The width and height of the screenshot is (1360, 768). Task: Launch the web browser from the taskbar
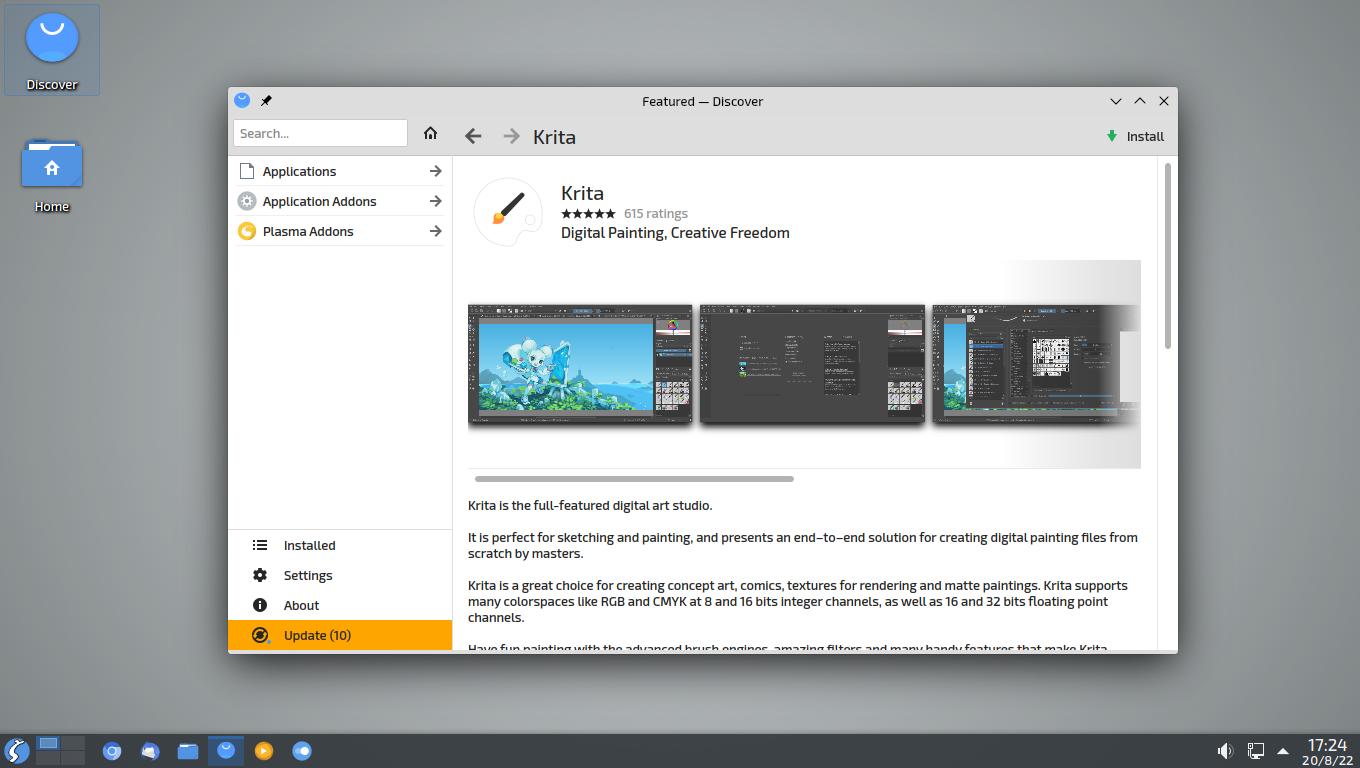112,751
